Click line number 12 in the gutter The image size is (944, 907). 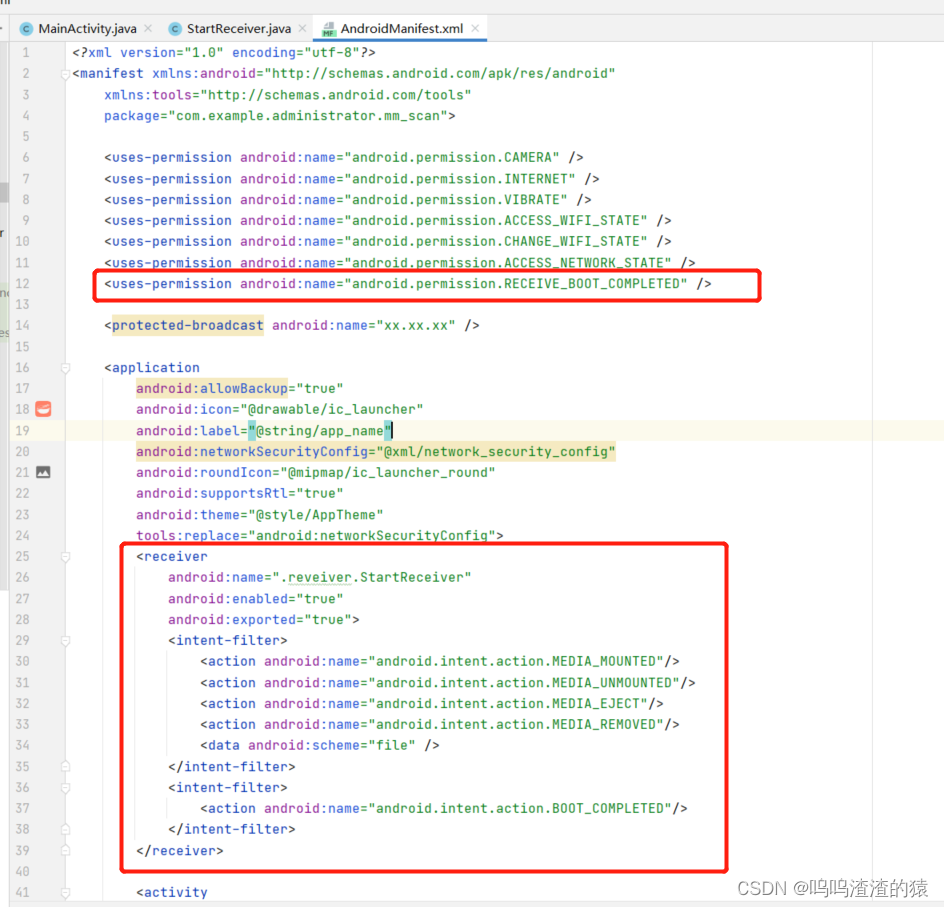click(x=22, y=283)
